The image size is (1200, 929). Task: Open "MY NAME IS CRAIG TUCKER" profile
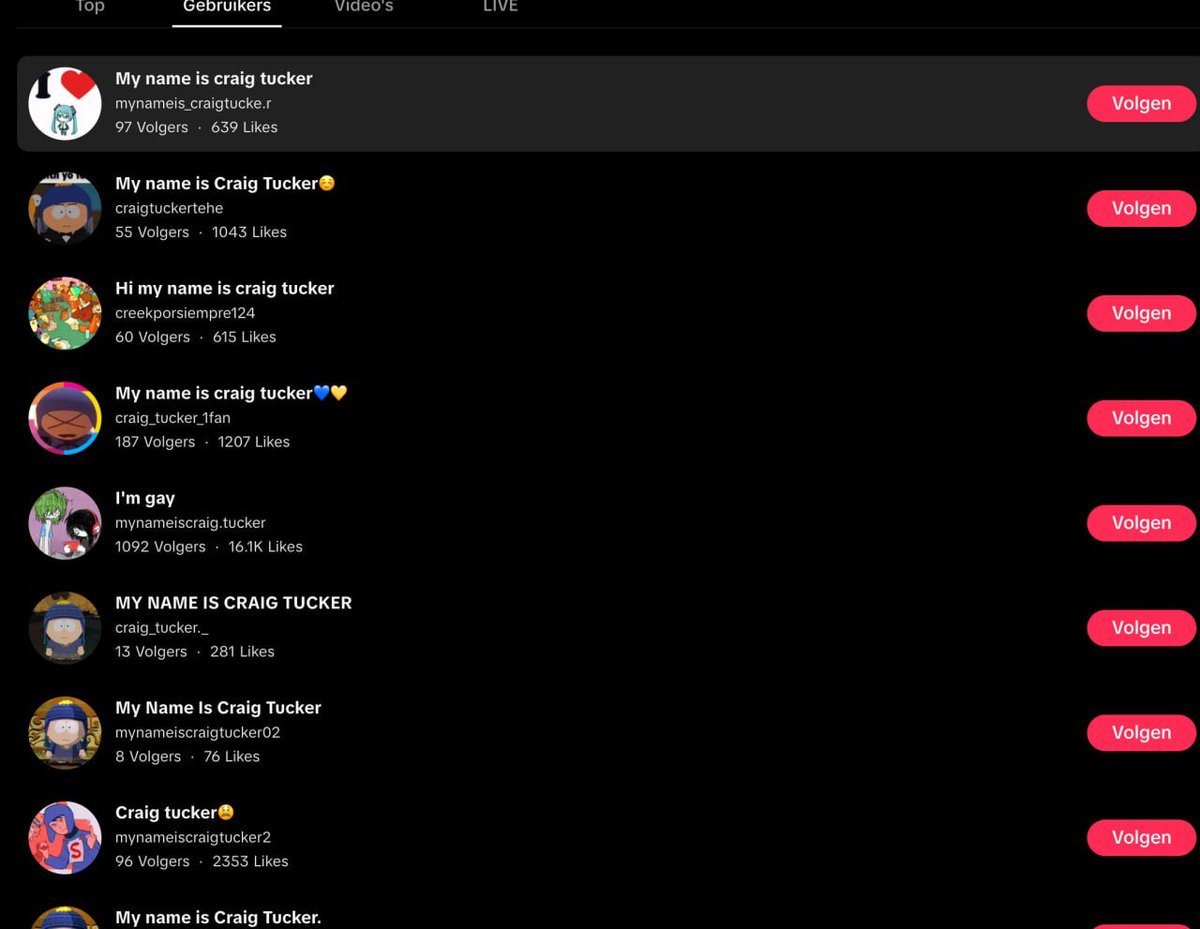pyautogui.click(x=234, y=603)
